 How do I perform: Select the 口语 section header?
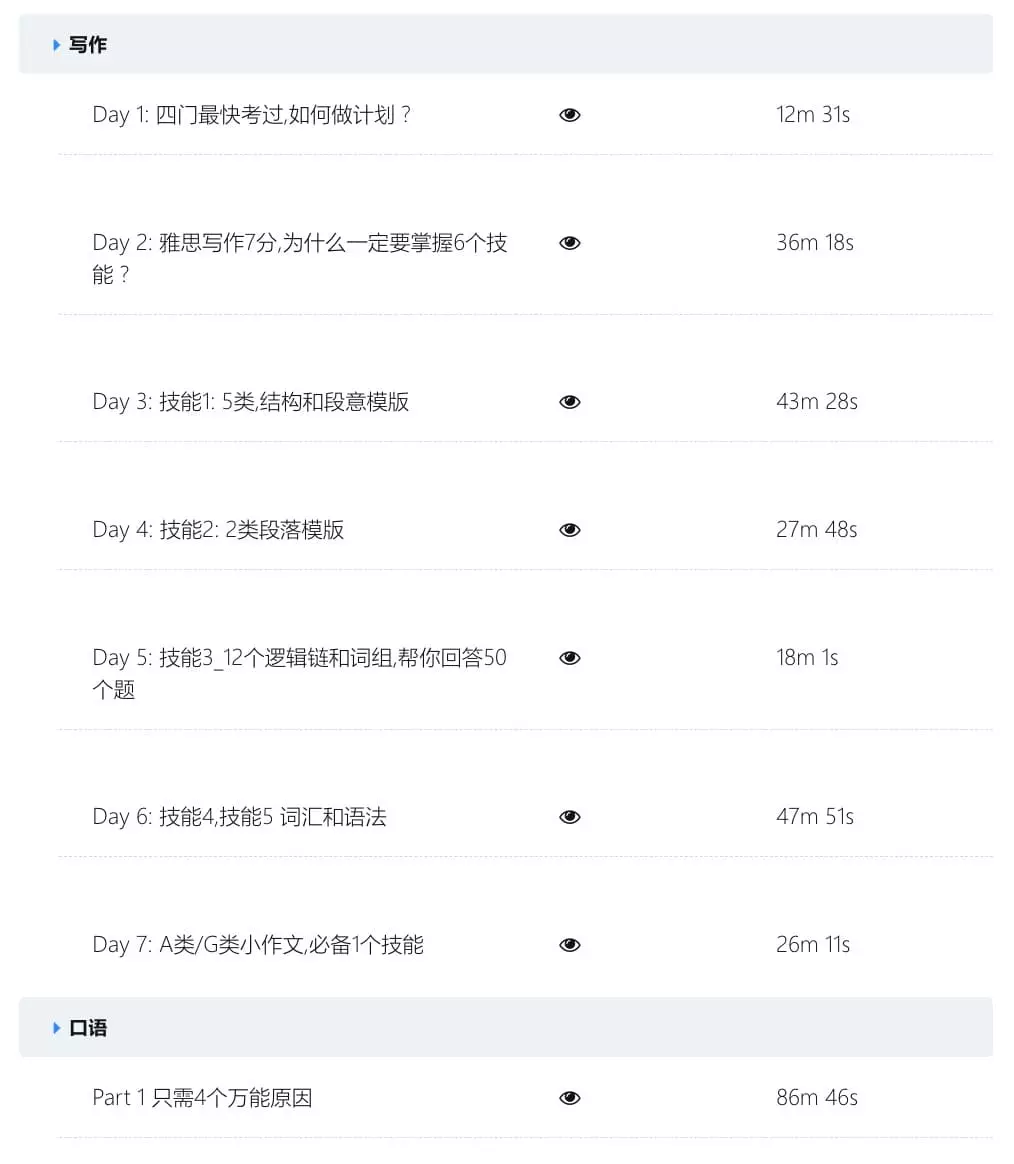(88, 1028)
